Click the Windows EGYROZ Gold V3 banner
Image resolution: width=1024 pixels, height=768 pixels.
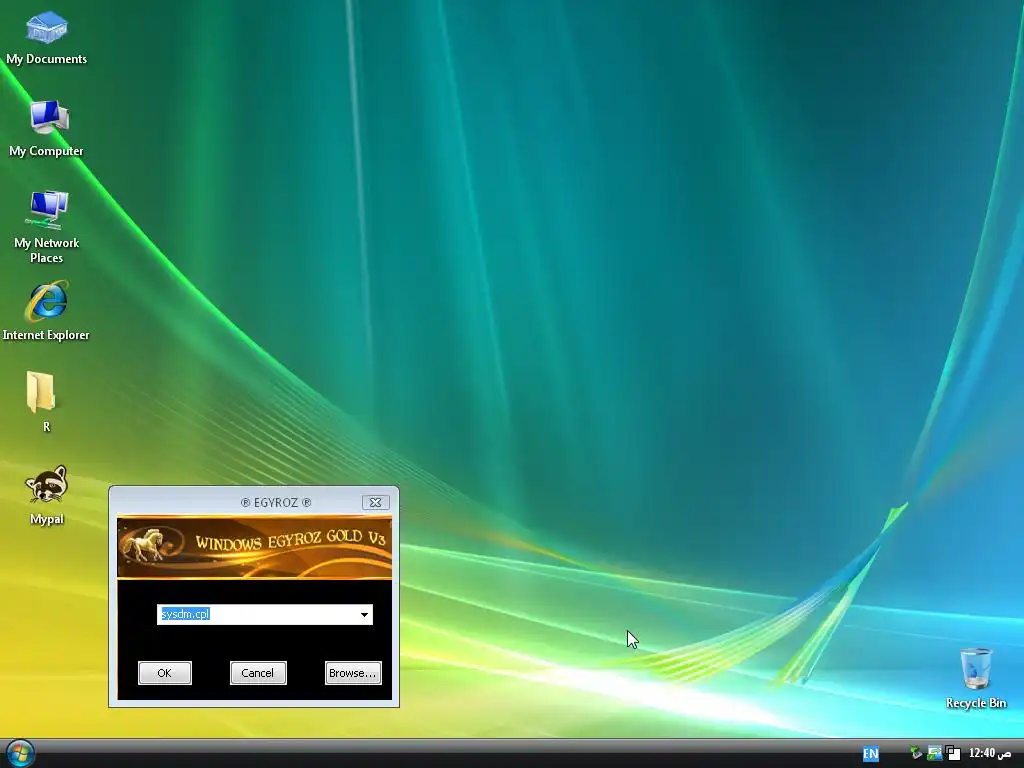click(x=255, y=547)
